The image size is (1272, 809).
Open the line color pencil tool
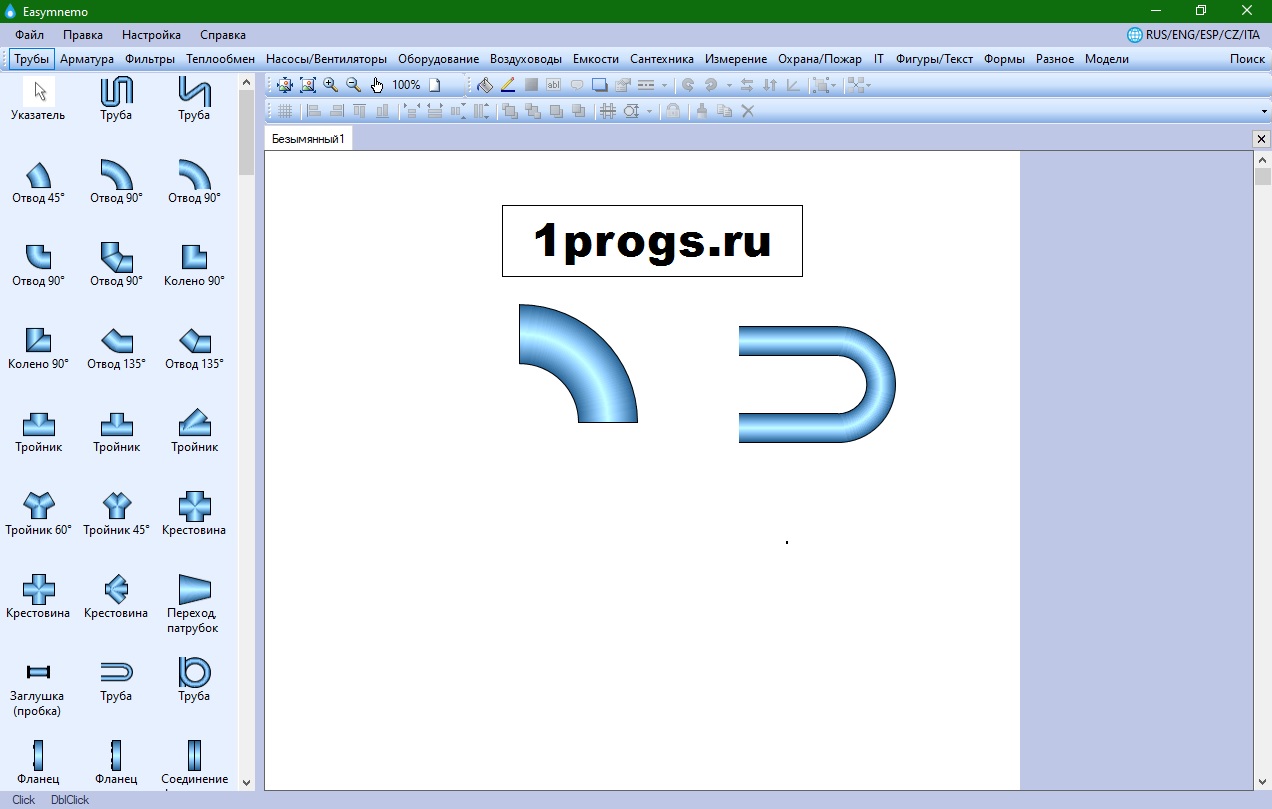point(508,85)
